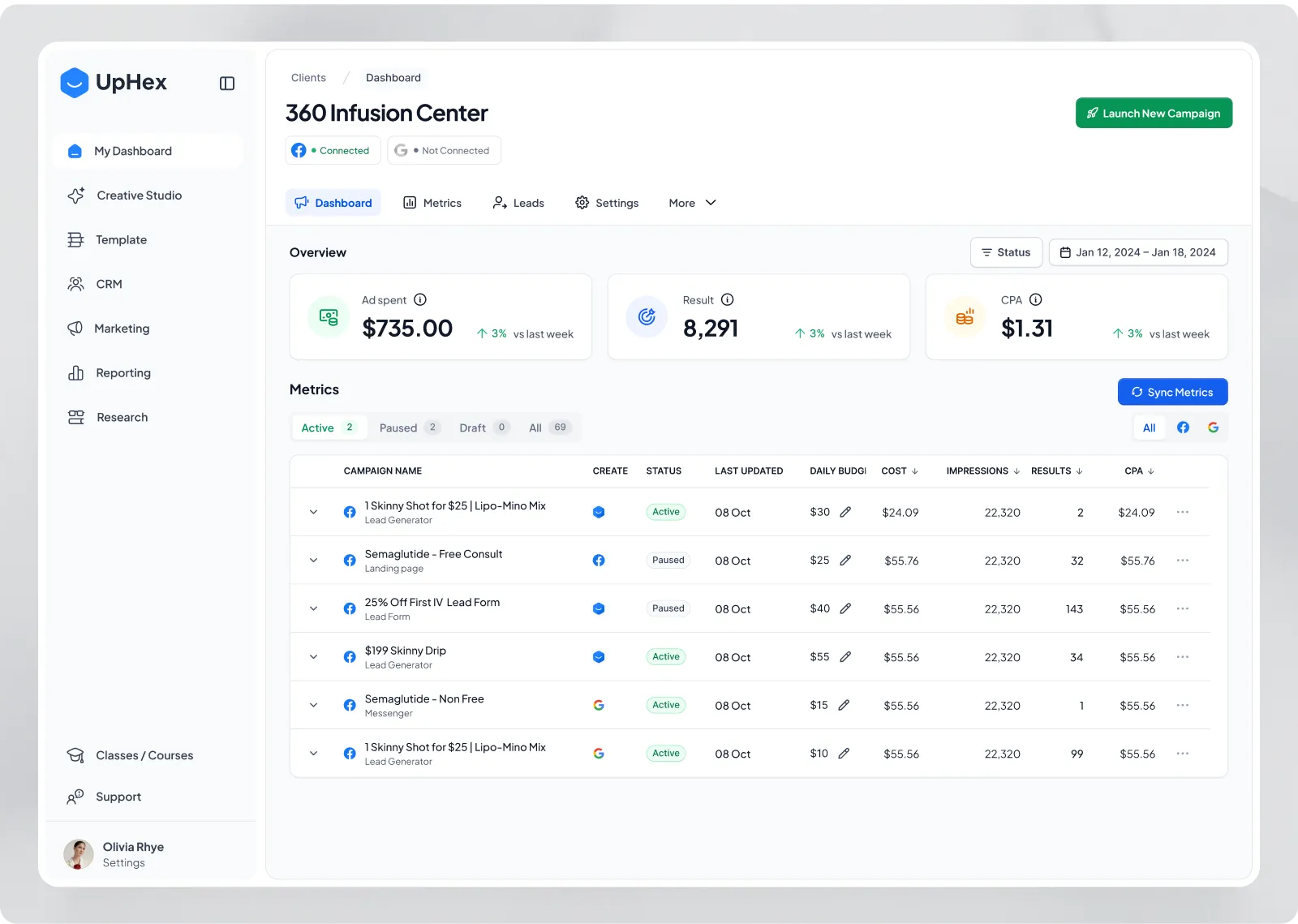Open My Dashboard in sidebar
This screenshot has height=924, width=1298.
click(148, 151)
